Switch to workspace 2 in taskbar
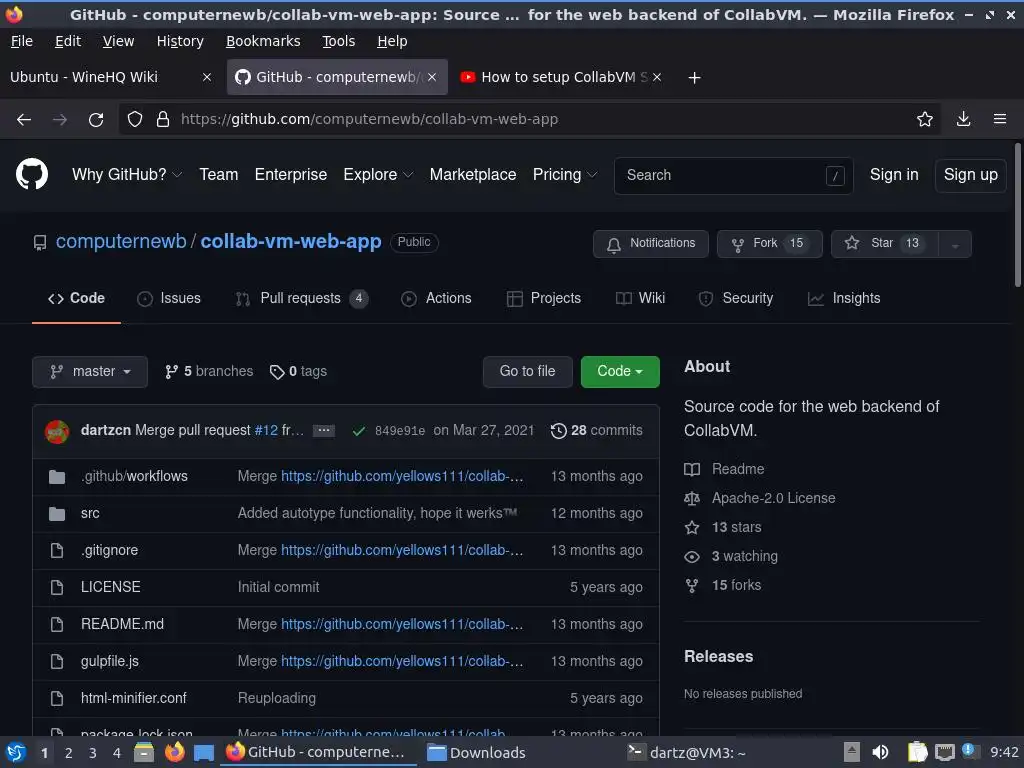 pos(69,753)
